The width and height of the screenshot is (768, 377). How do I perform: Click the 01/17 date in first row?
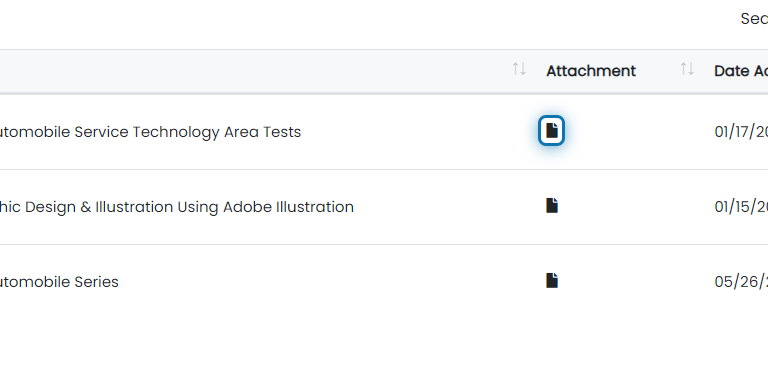click(741, 132)
